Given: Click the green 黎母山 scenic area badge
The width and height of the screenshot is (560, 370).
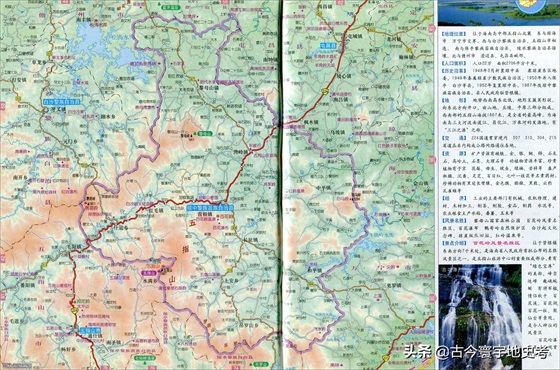Looking at the screenshot, I should (205, 134).
